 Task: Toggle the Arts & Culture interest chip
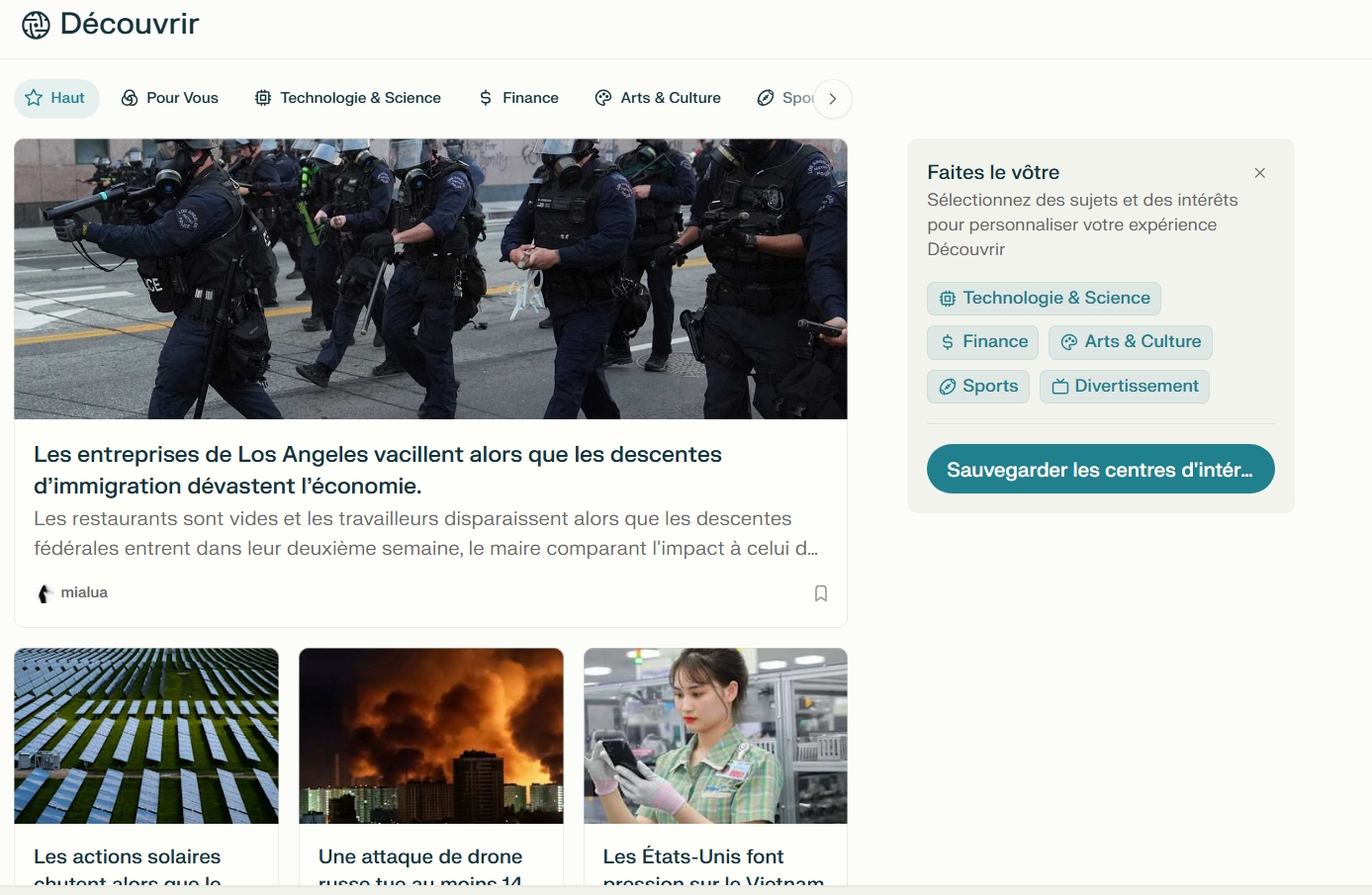click(1131, 342)
